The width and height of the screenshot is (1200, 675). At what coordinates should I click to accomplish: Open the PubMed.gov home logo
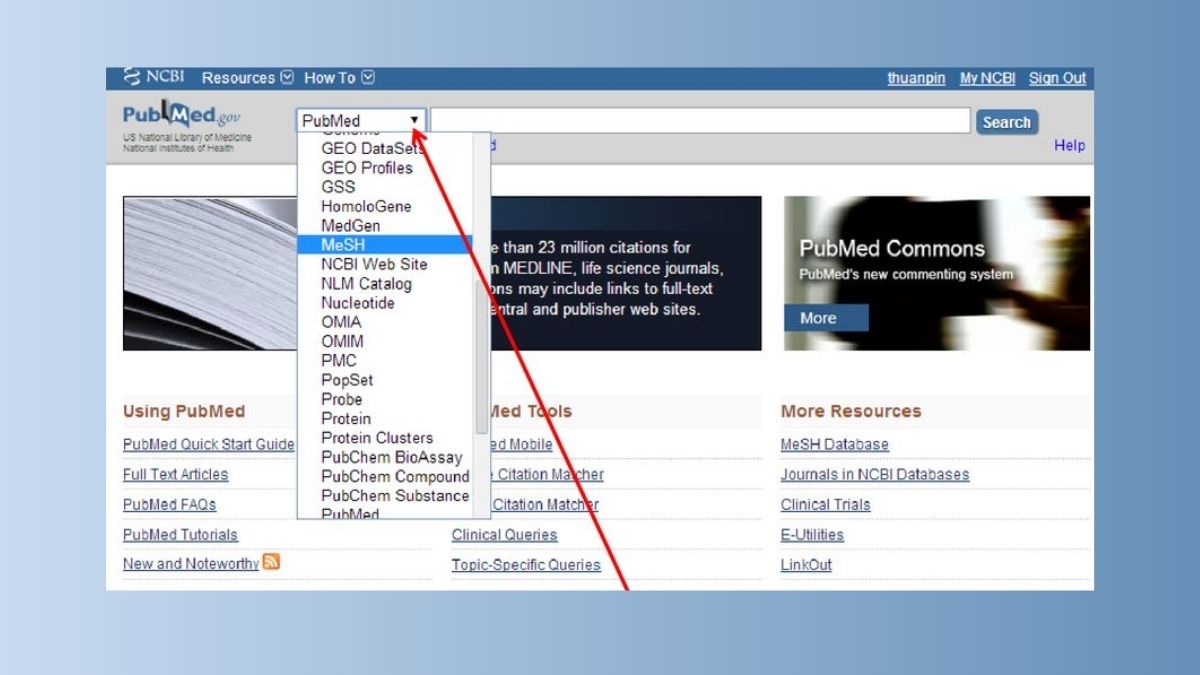tap(182, 116)
